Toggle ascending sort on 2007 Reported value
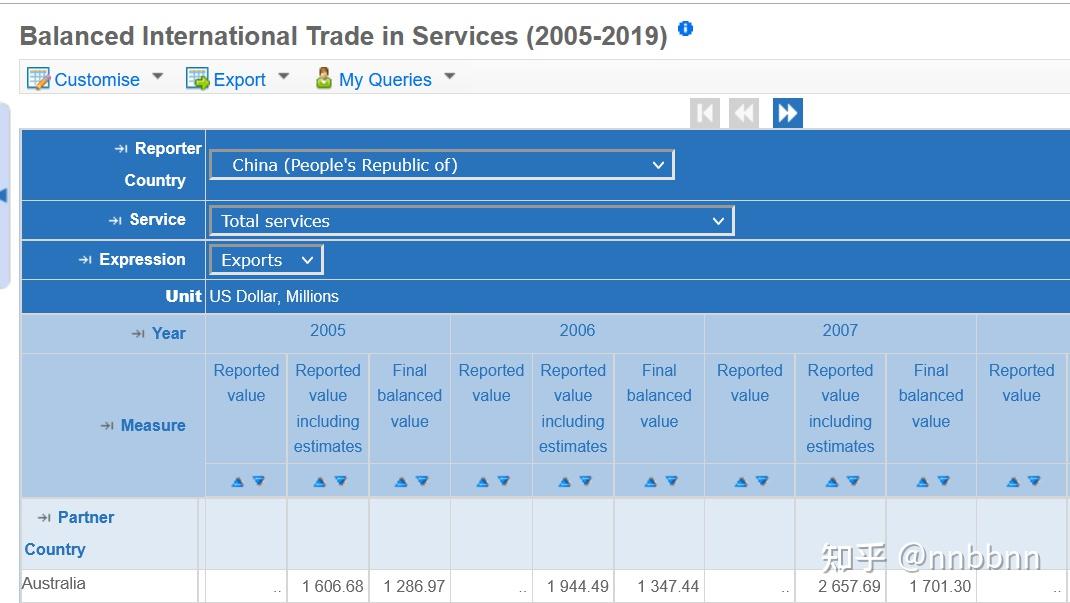Image resolution: width=1070 pixels, height=603 pixels. click(x=742, y=480)
